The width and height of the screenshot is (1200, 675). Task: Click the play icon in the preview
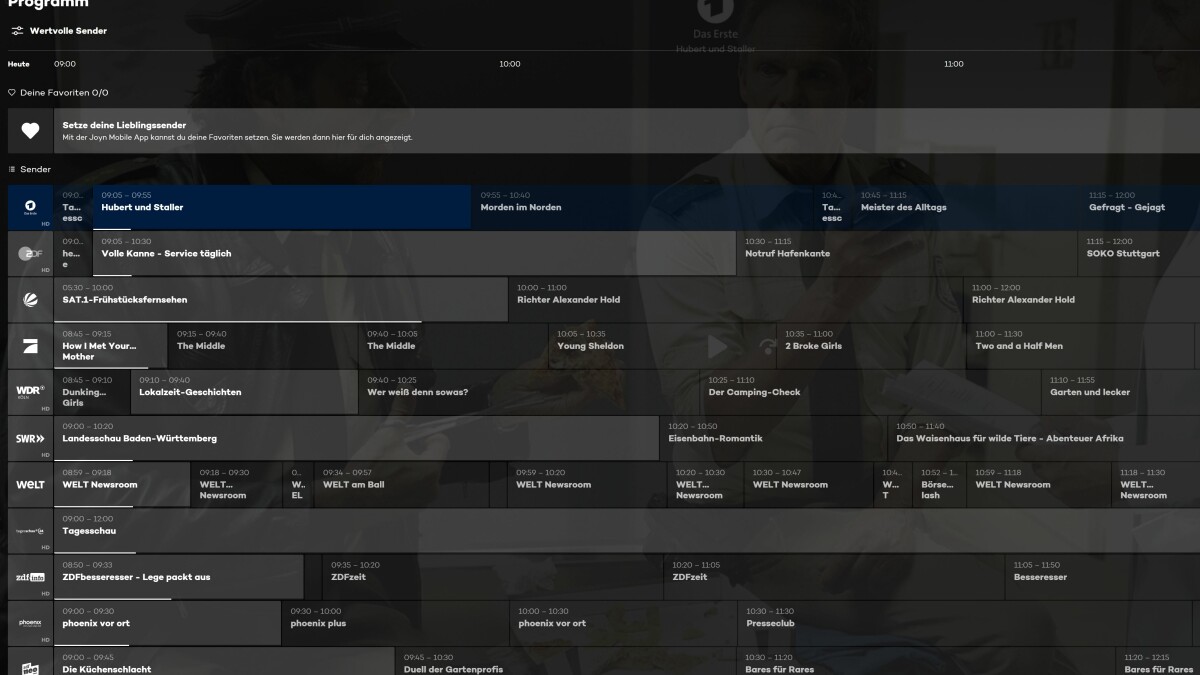[717, 346]
